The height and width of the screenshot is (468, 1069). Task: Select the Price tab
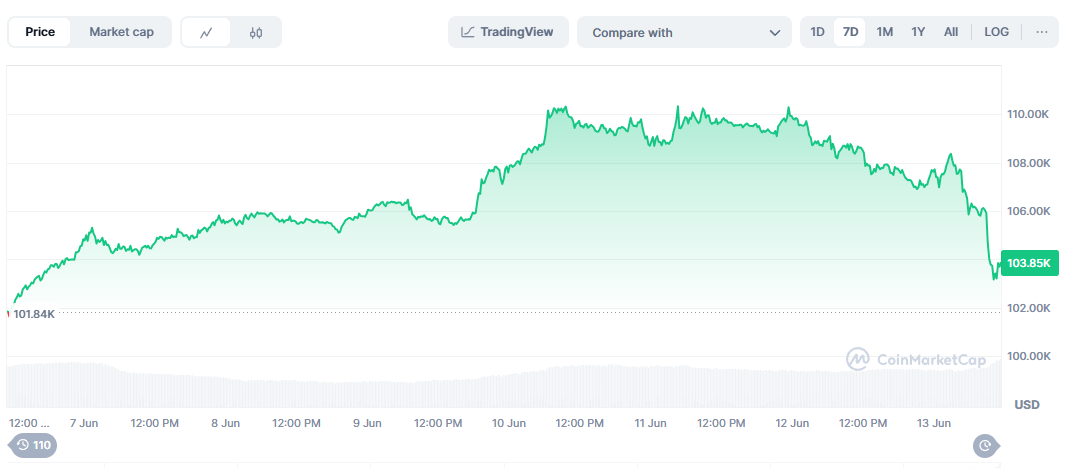tap(40, 32)
